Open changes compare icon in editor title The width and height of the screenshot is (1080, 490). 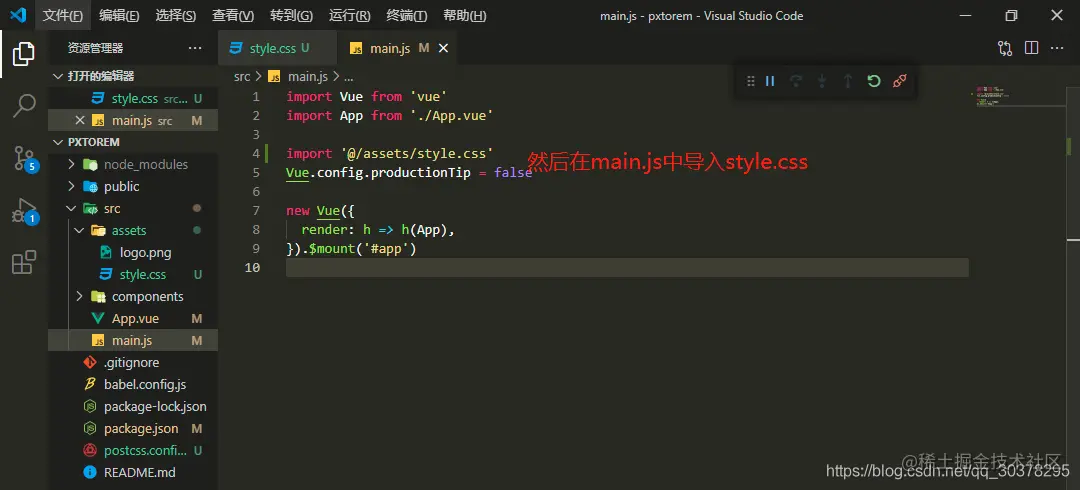(1005, 48)
